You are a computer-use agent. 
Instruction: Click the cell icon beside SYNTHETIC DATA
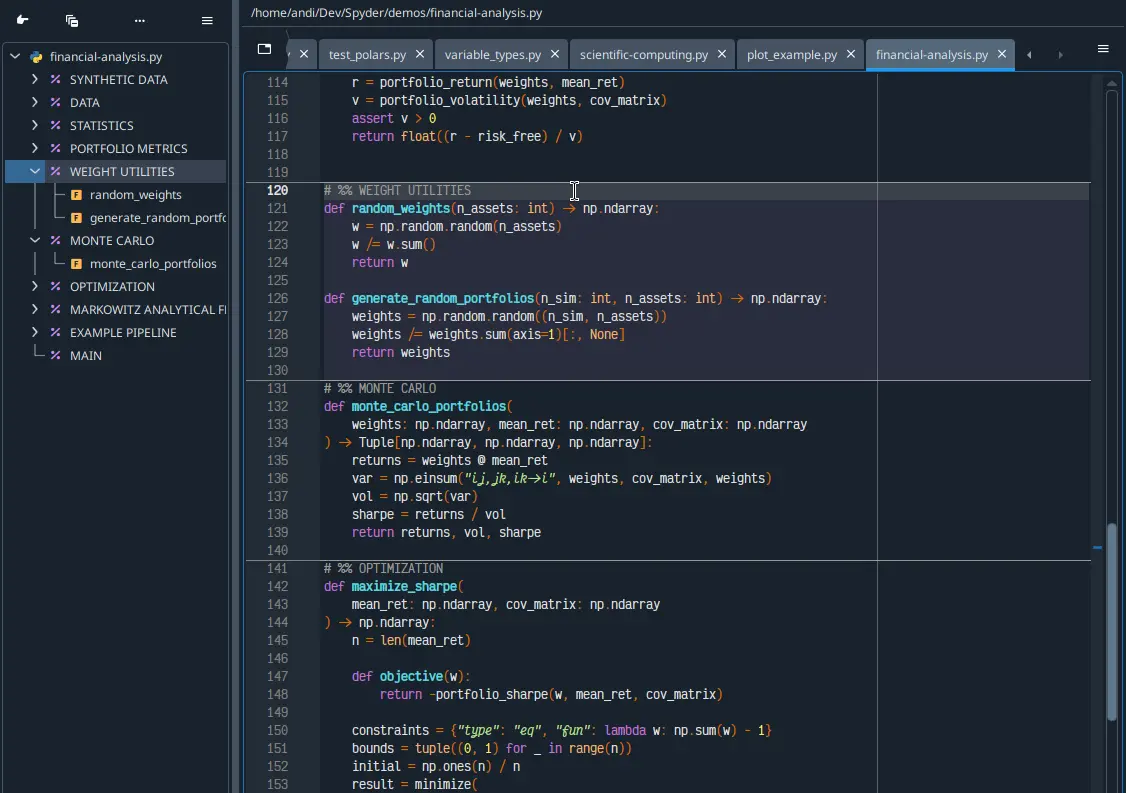pos(55,80)
